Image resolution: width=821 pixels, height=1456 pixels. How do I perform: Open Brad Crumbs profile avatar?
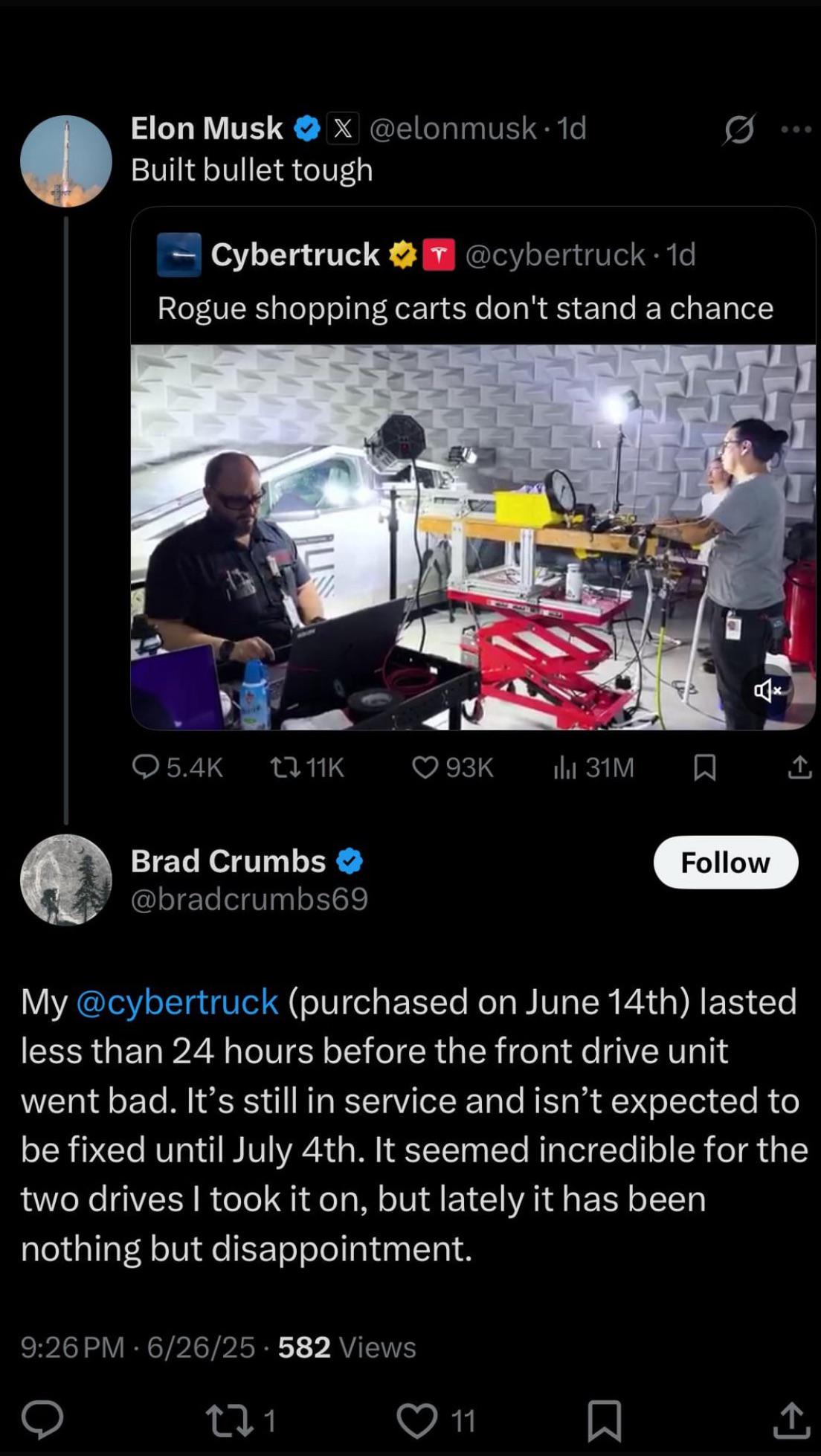[66, 880]
